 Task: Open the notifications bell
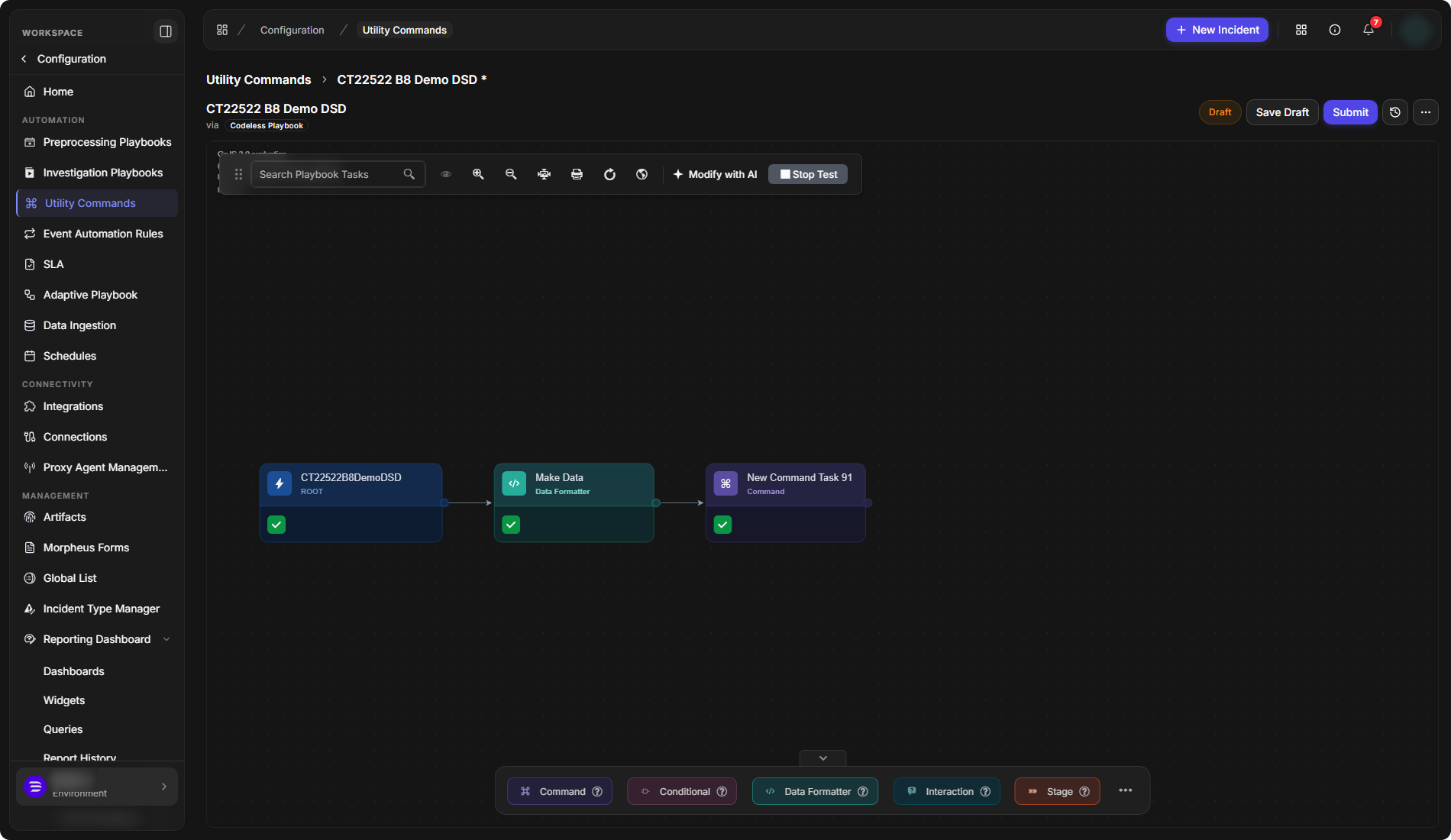(1369, 30)
